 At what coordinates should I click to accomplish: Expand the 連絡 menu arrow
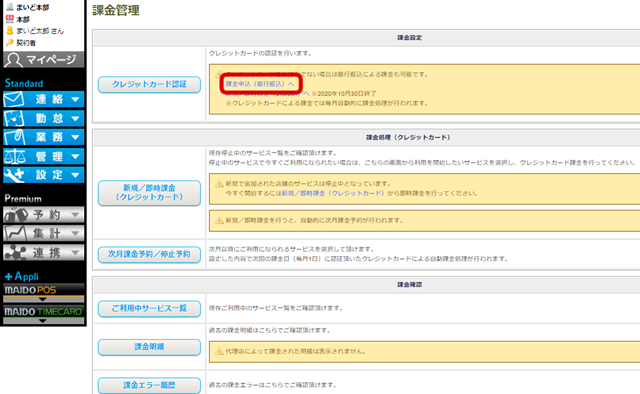pos(75,99)
